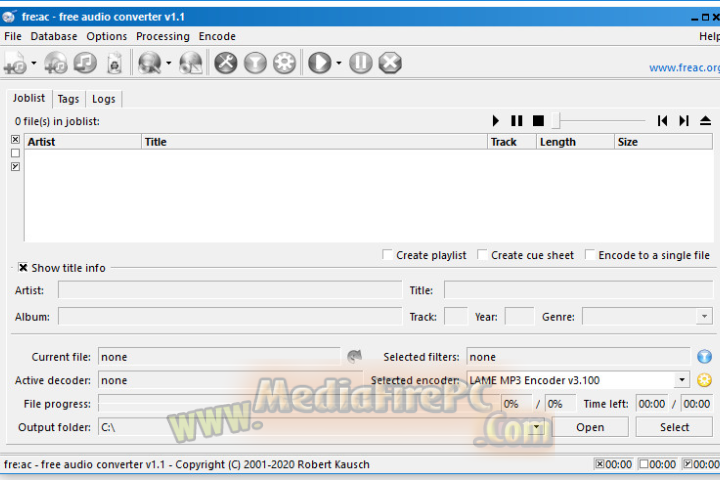
Task: Sort by Length column header
Action: (575, 142)
